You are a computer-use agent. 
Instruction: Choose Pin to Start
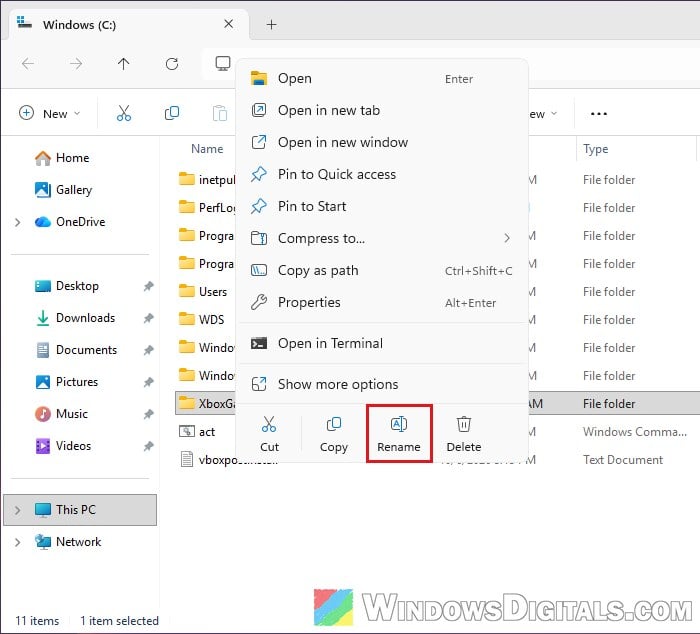click(382, 206)
